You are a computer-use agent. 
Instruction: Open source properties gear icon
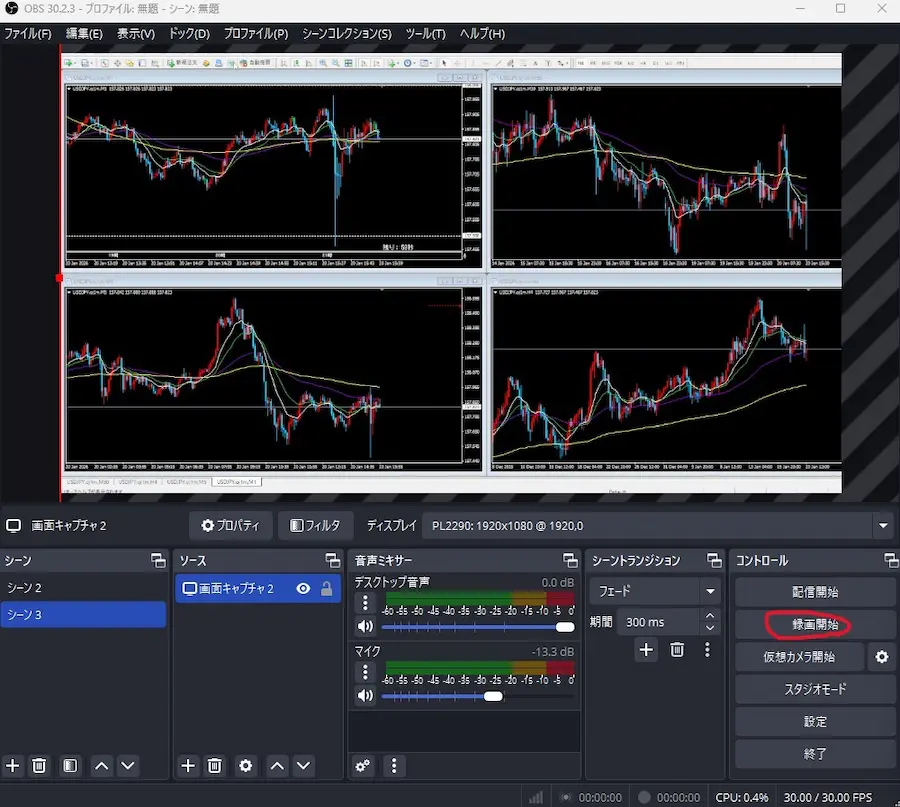coord(246,766)
